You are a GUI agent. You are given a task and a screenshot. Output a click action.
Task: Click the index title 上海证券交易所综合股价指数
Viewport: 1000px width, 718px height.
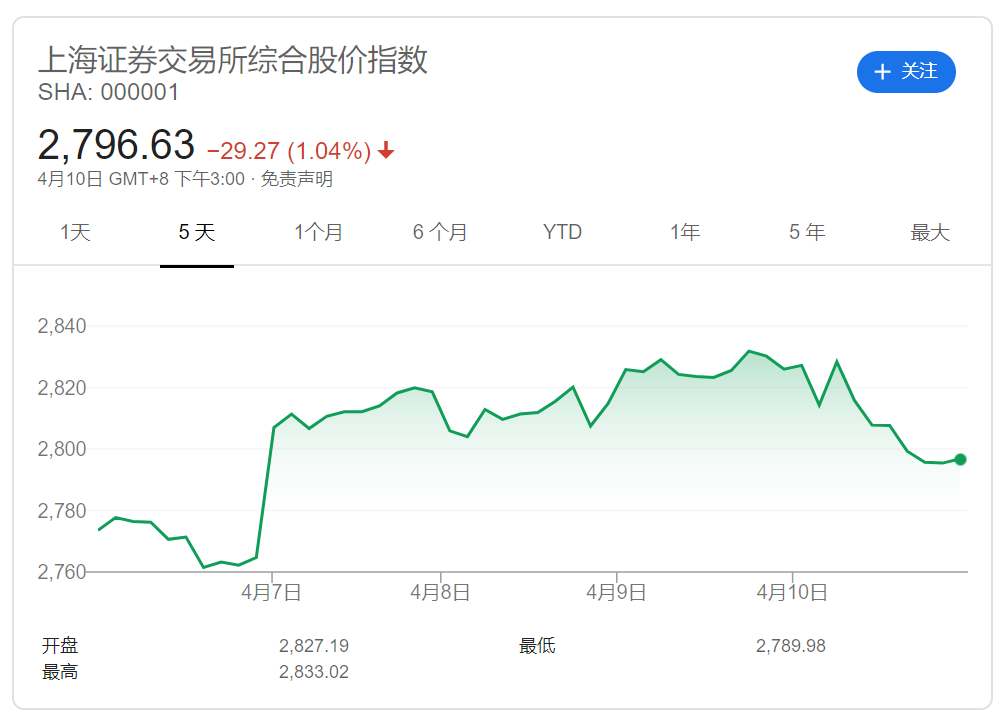(233, 60)
